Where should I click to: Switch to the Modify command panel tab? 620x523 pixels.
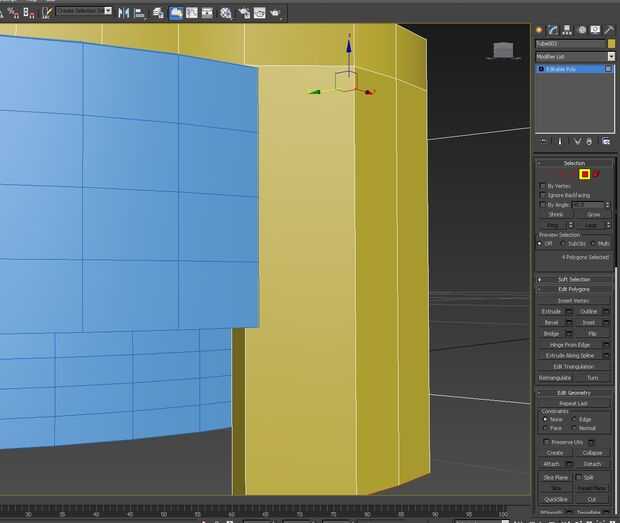click(x=553, y=30)
